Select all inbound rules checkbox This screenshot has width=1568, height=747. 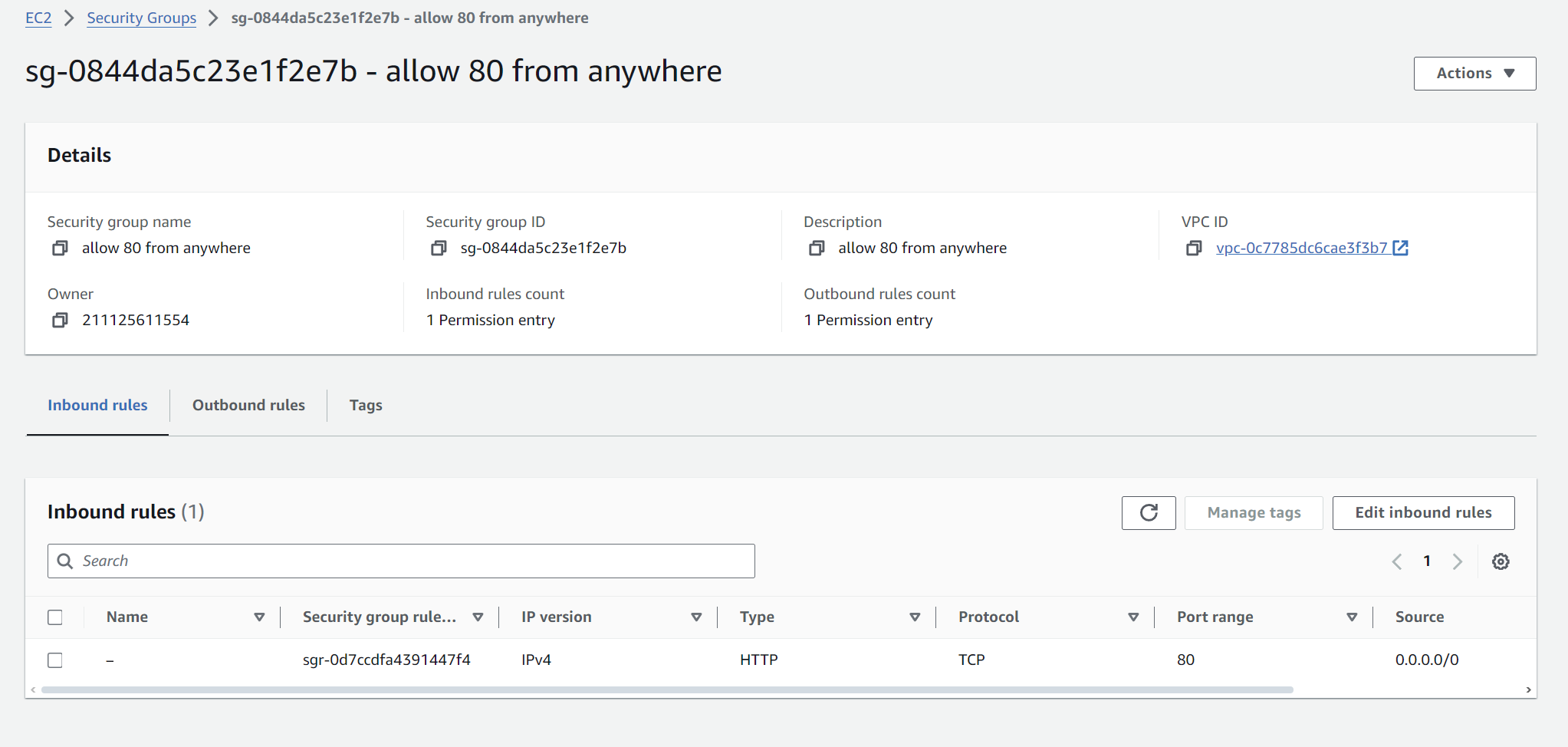[x=55, y=617]
